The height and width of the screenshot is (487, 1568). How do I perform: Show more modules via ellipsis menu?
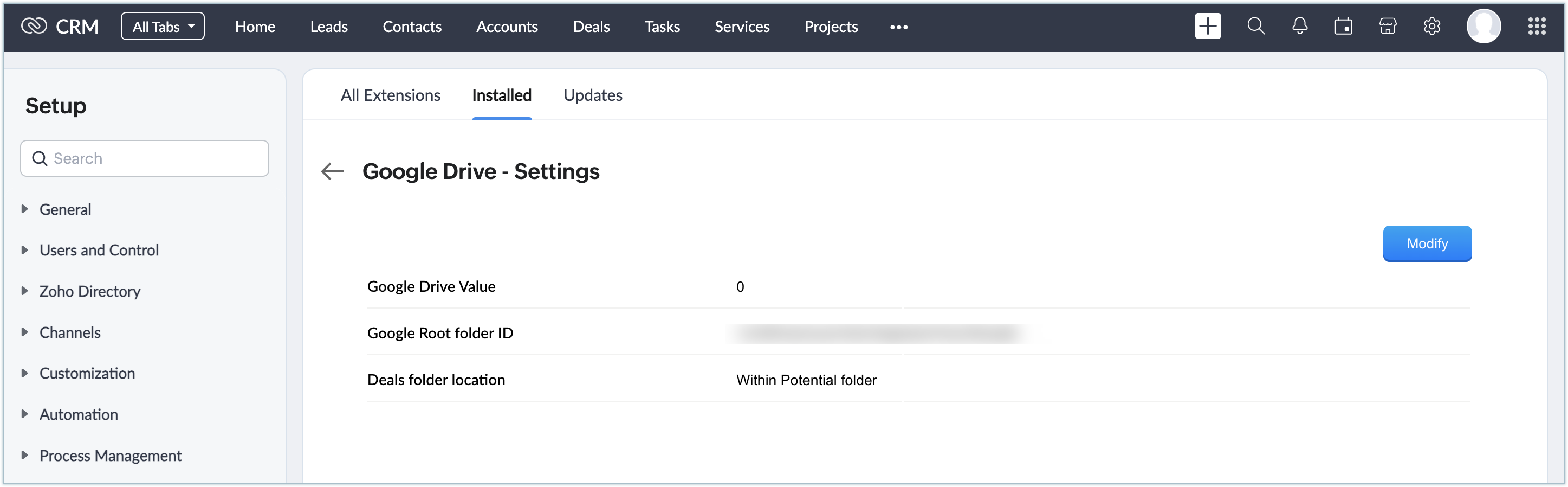898,27
